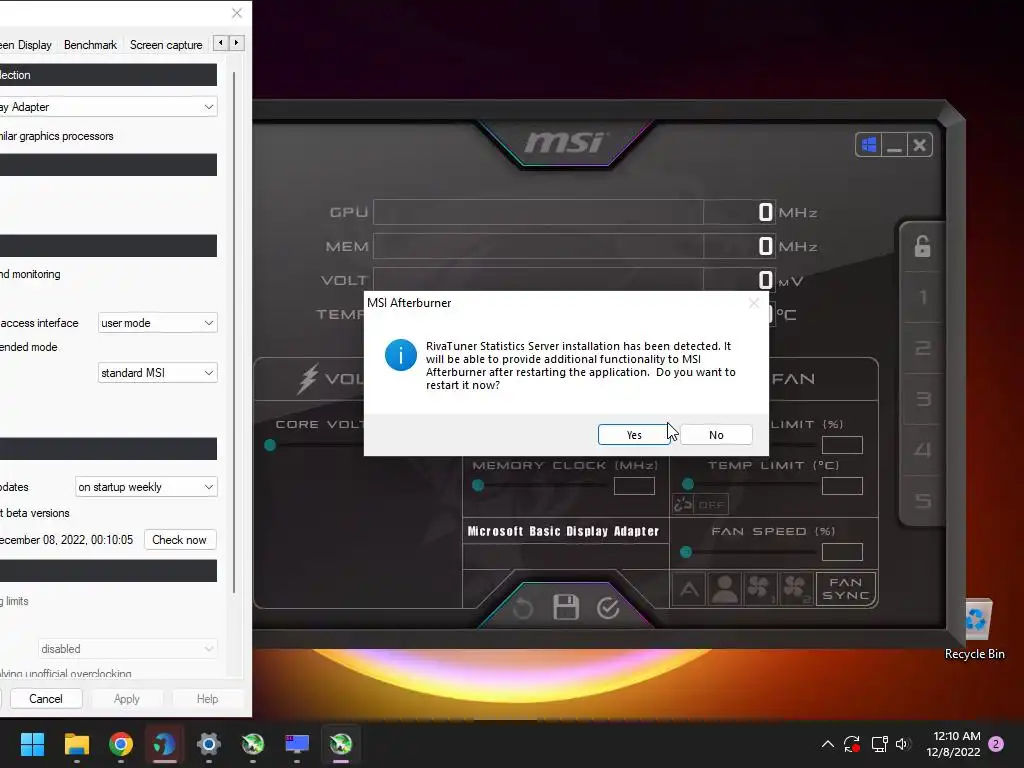Select profile slot 2 in Afterburner

[923, 348]
